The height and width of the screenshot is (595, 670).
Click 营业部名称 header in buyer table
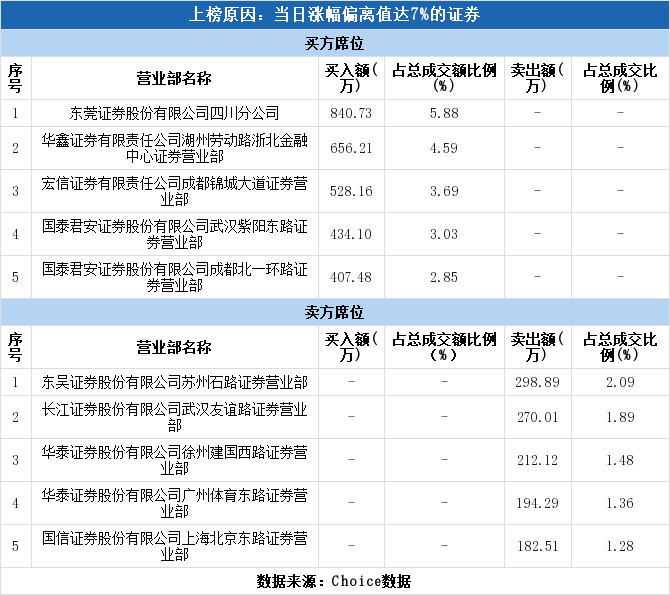click(x=174, y=78)
